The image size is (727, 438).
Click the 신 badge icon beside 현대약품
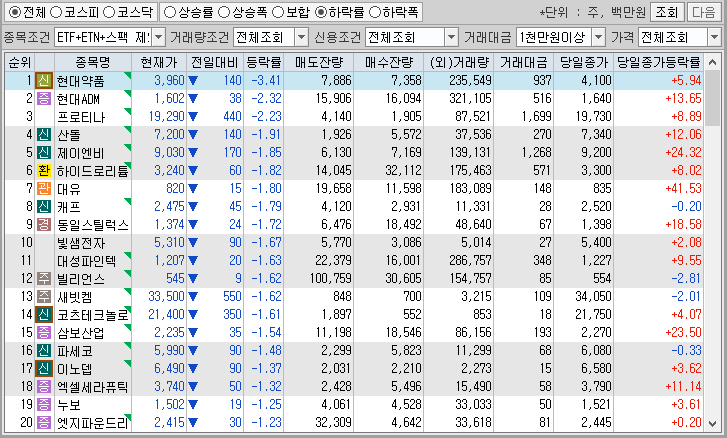44,81
